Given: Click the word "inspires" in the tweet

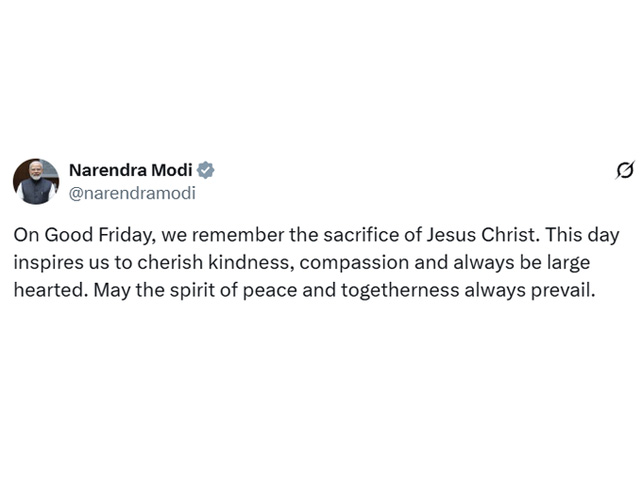Looking at the screenshot, I should pyautogui.click(x=49, y=263).
